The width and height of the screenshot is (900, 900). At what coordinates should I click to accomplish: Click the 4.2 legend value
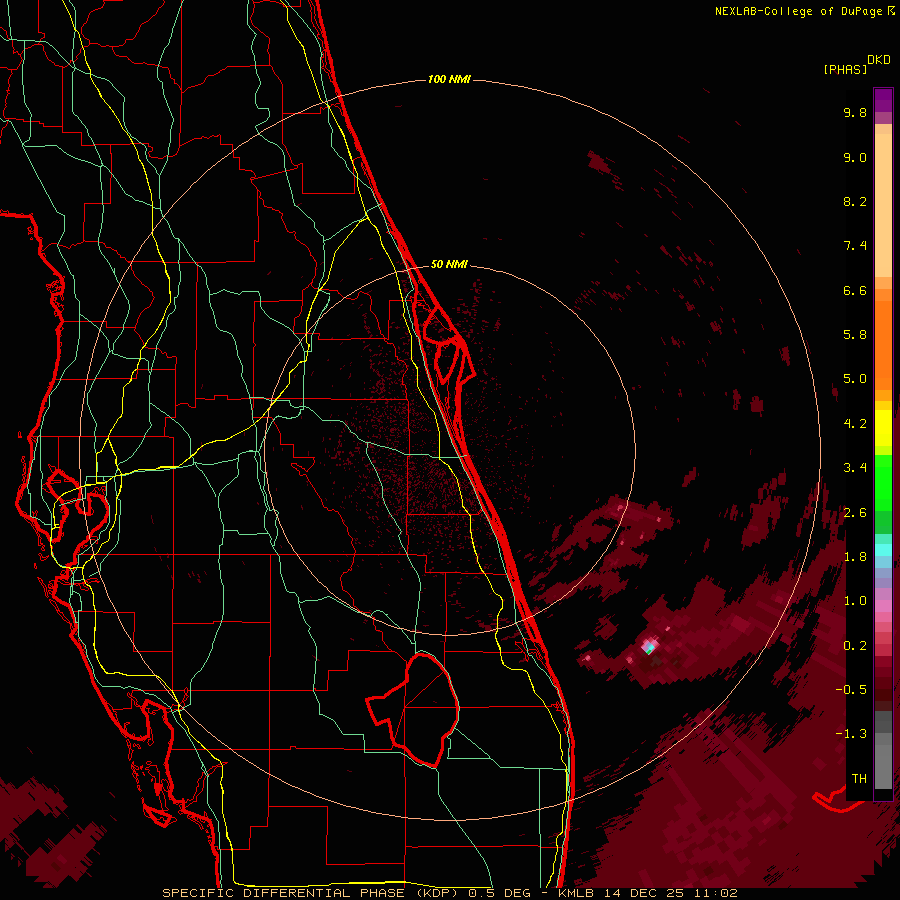[855, 424]
